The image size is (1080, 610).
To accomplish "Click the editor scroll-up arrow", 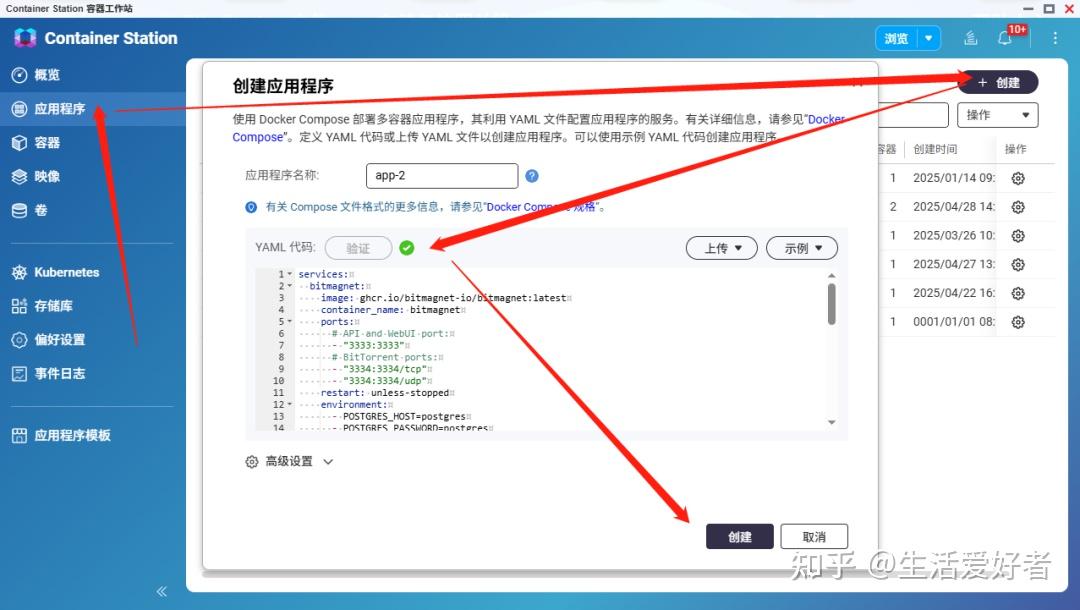I will 831,275.
